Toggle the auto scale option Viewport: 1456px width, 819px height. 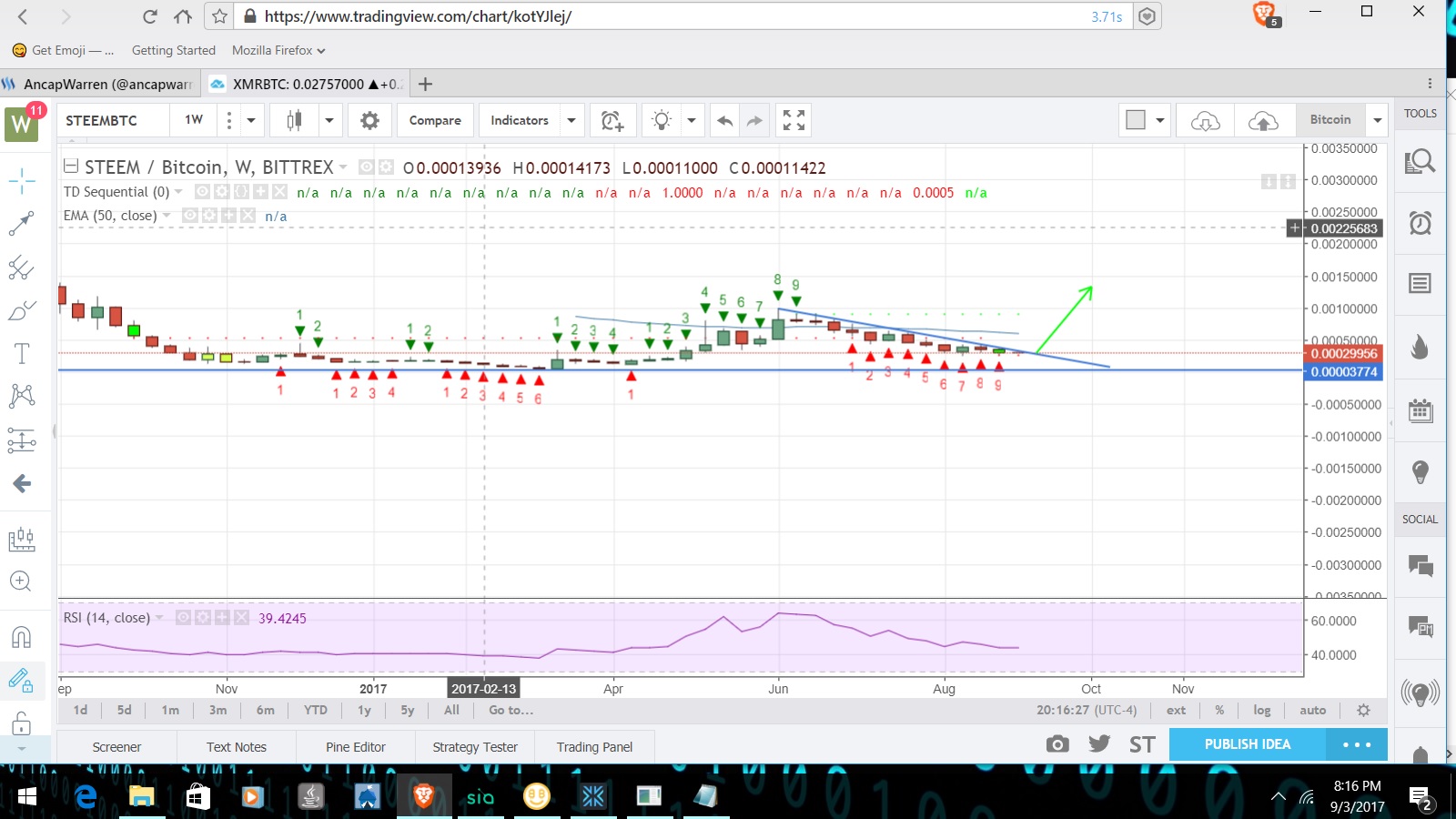pyautogui.click(x=1312, y=710)
